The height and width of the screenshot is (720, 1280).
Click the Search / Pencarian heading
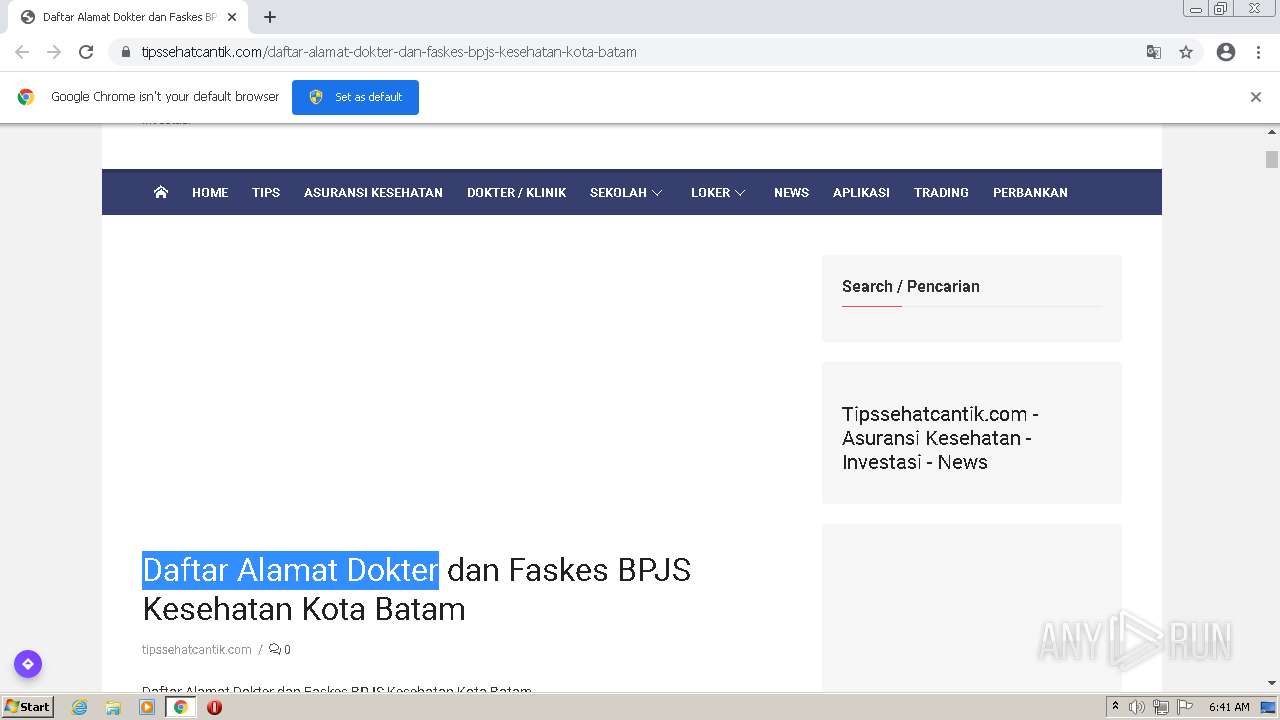coord(911,286)
